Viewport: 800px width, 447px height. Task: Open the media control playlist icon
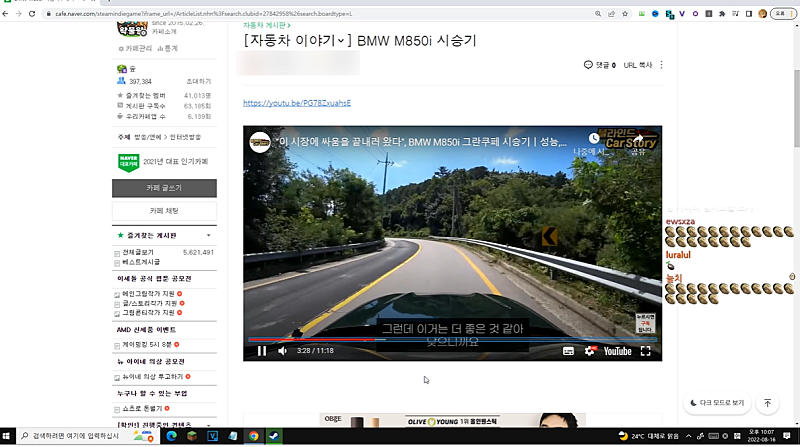735,14
